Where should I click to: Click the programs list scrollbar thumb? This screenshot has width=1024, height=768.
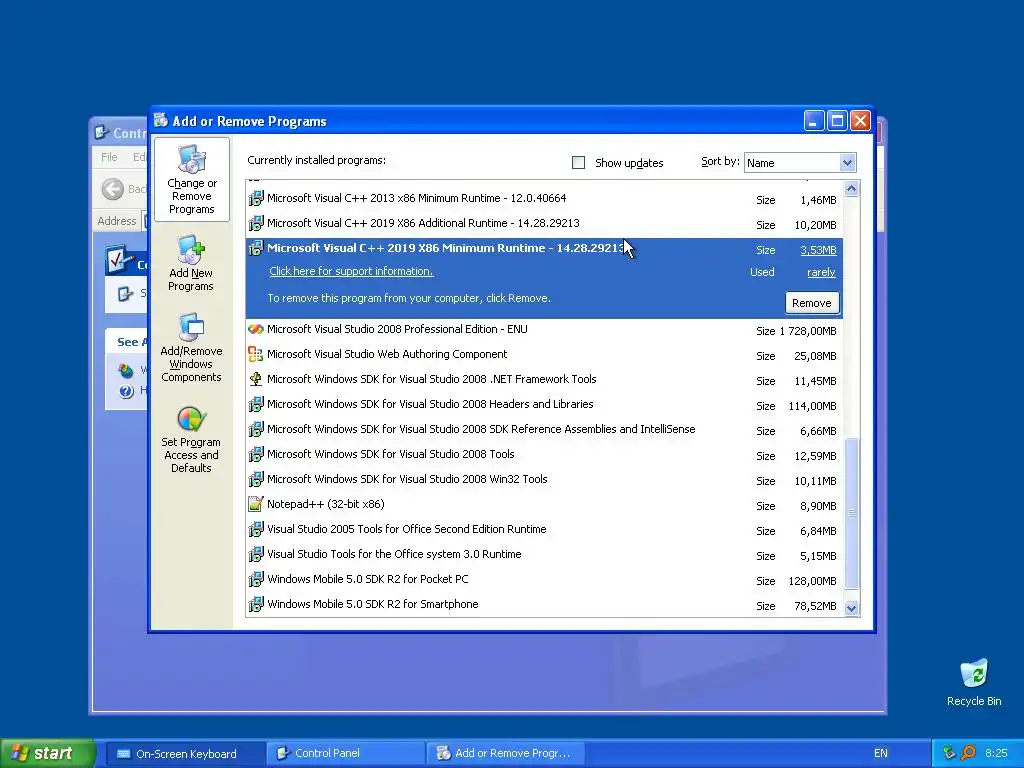click(x=852, y=513)
